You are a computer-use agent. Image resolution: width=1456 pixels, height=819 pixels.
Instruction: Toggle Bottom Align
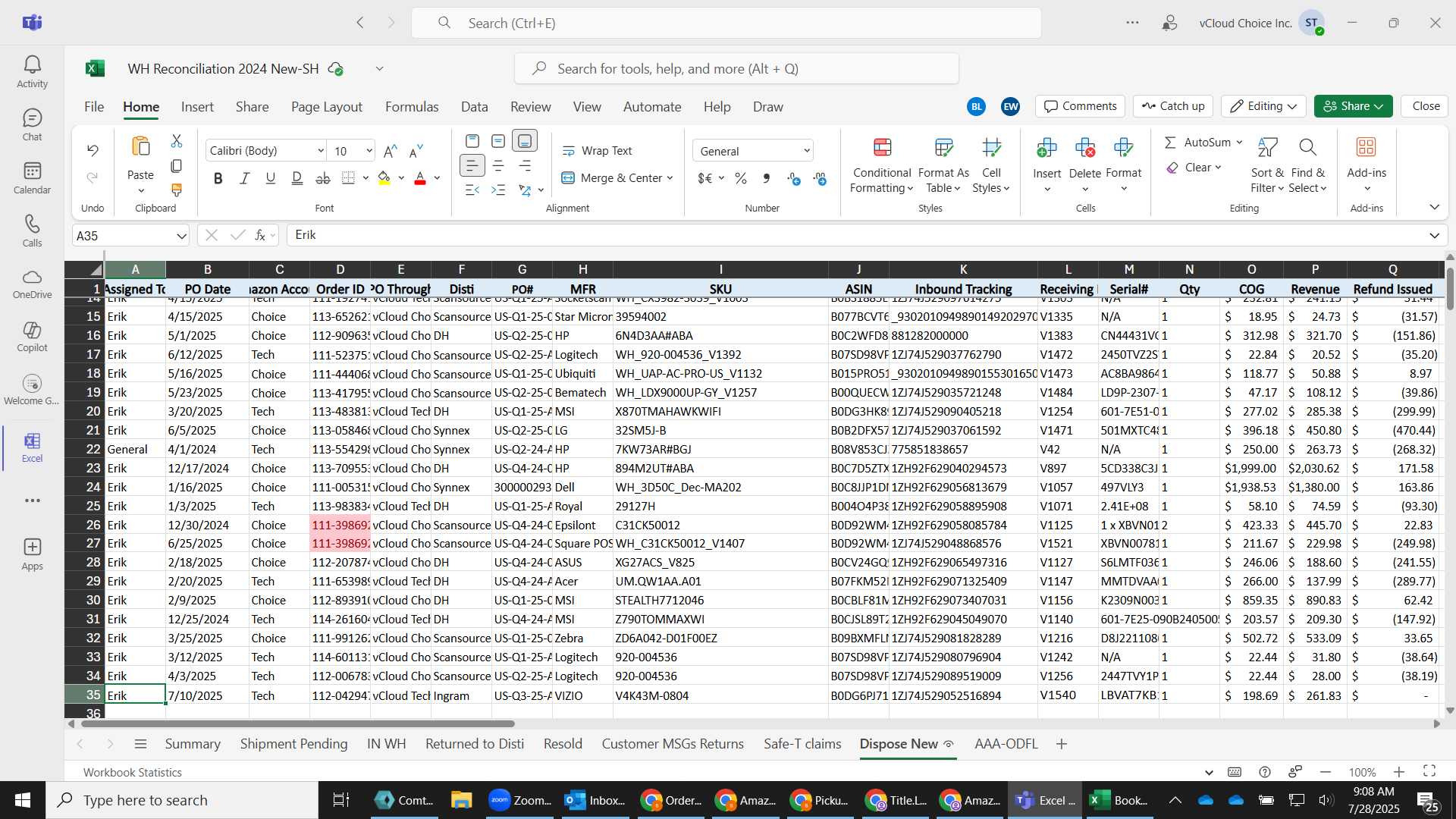click(x=525, y=141)
